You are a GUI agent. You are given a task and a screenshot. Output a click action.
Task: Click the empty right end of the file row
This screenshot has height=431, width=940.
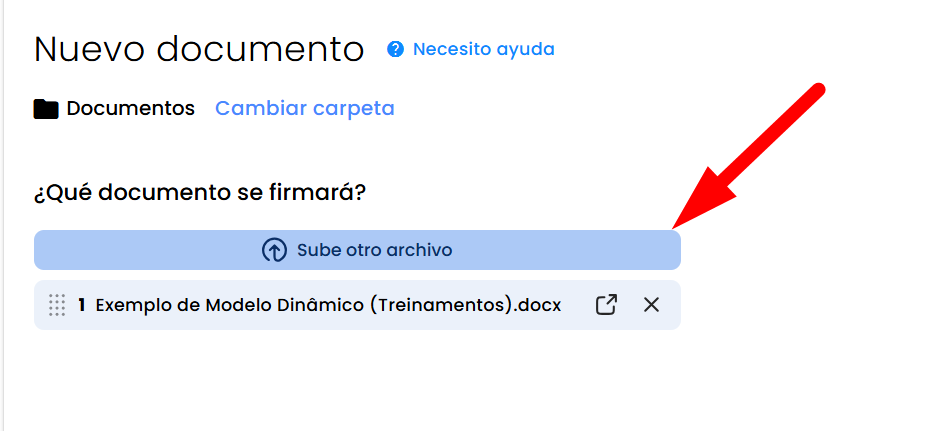671,305
